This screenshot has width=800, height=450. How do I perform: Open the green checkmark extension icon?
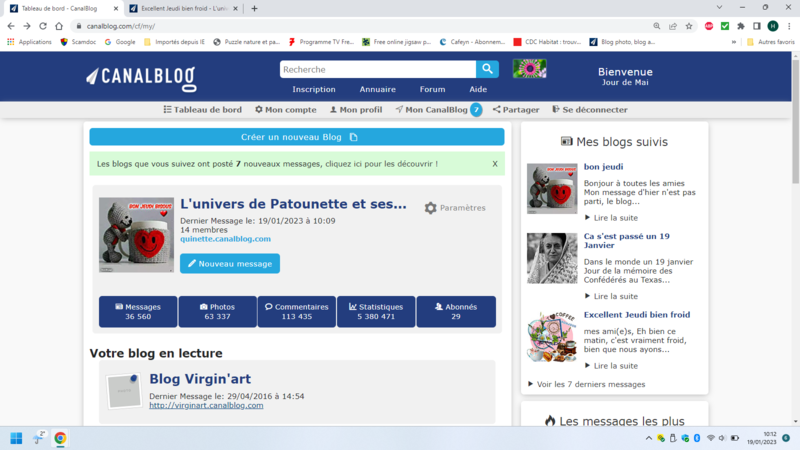pos(724,26)
